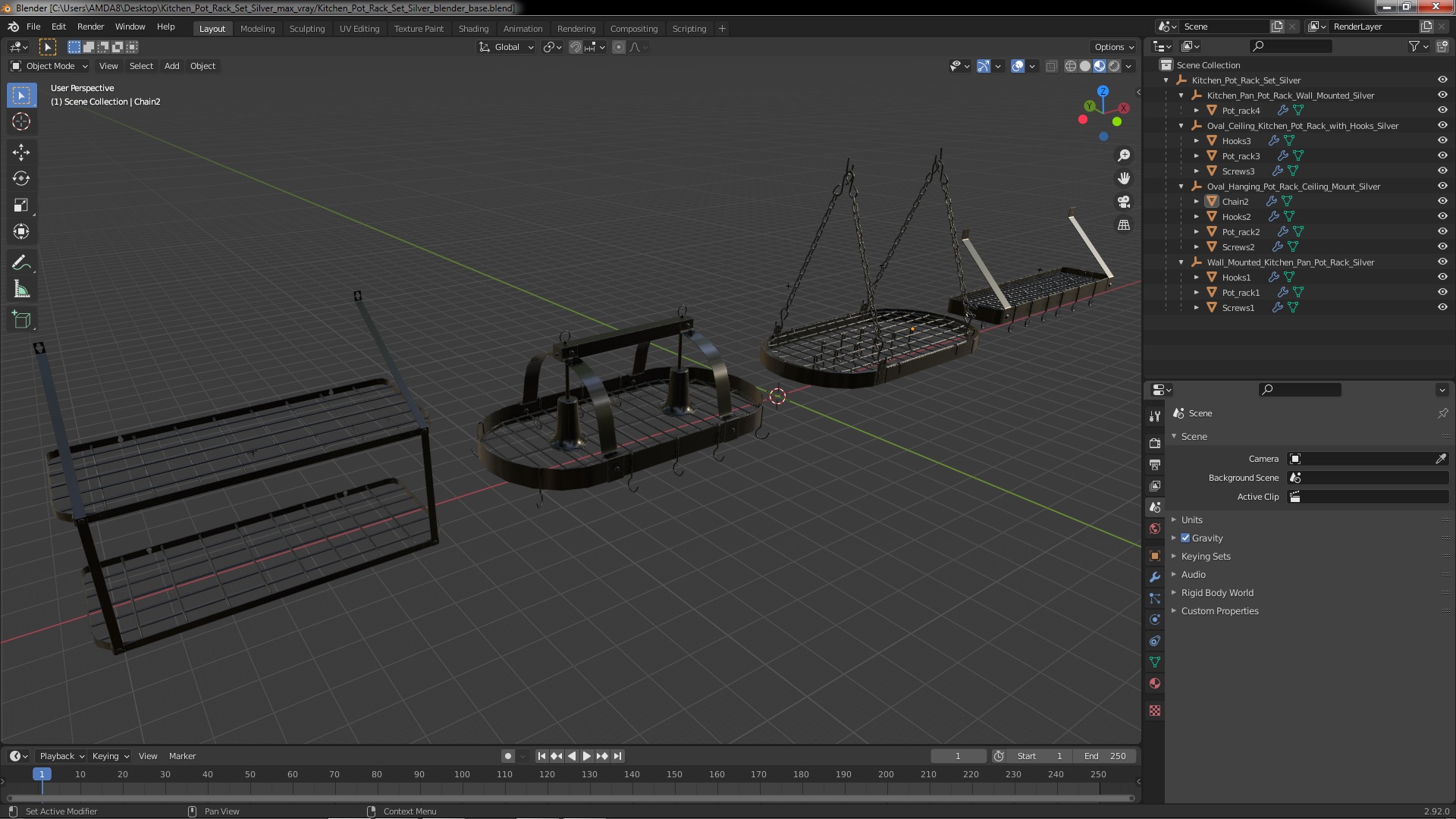Toggle visibility of Pot_rack4
The width and height of the screenshot is (1456, 819).
click(x=1442, y=110)
